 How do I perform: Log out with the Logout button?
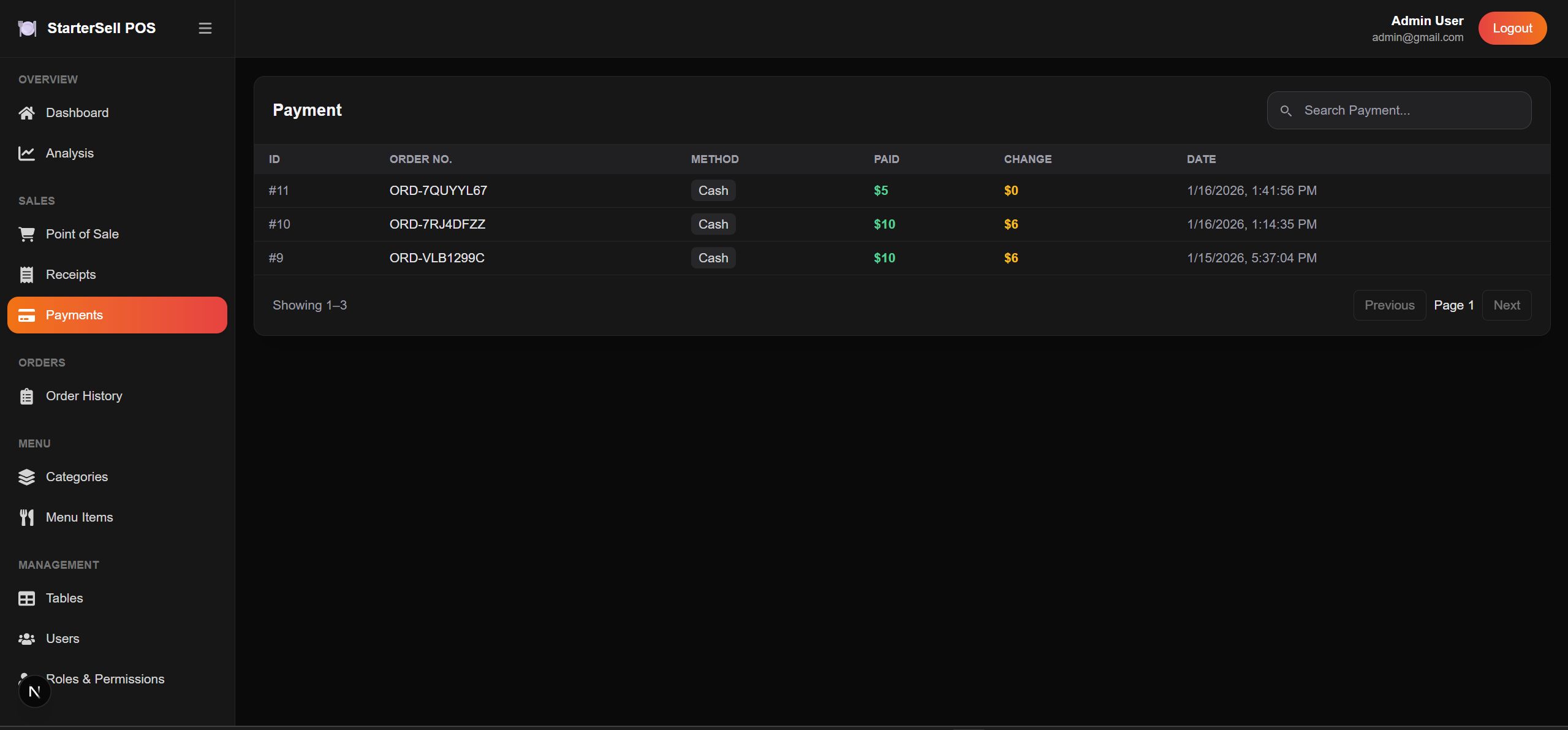click(1512, 28)
